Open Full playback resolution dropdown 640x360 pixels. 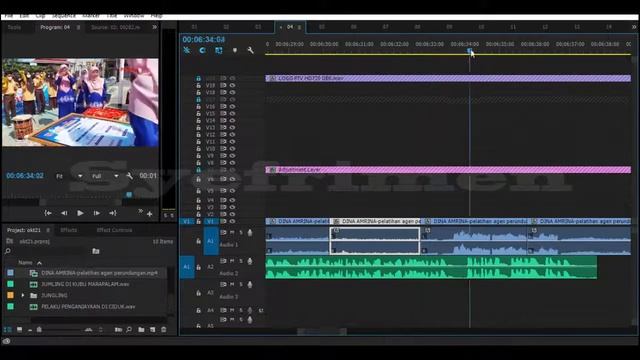(x=104, y=176)
